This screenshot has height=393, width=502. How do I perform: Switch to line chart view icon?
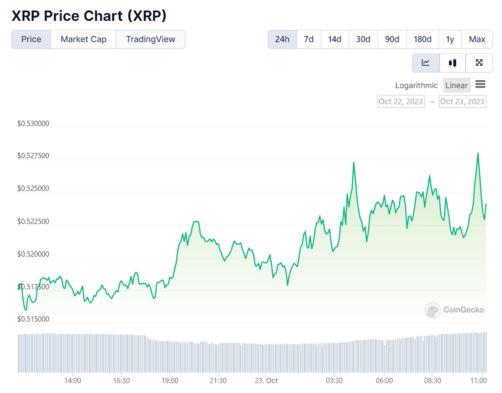point(426,63)
